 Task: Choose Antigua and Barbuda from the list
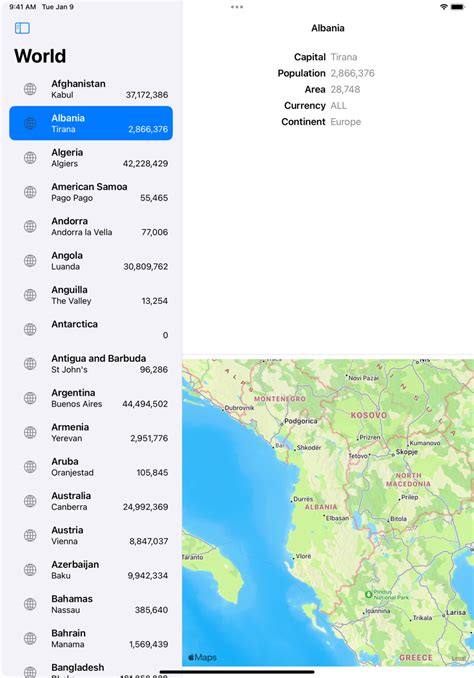coord(91,363)
